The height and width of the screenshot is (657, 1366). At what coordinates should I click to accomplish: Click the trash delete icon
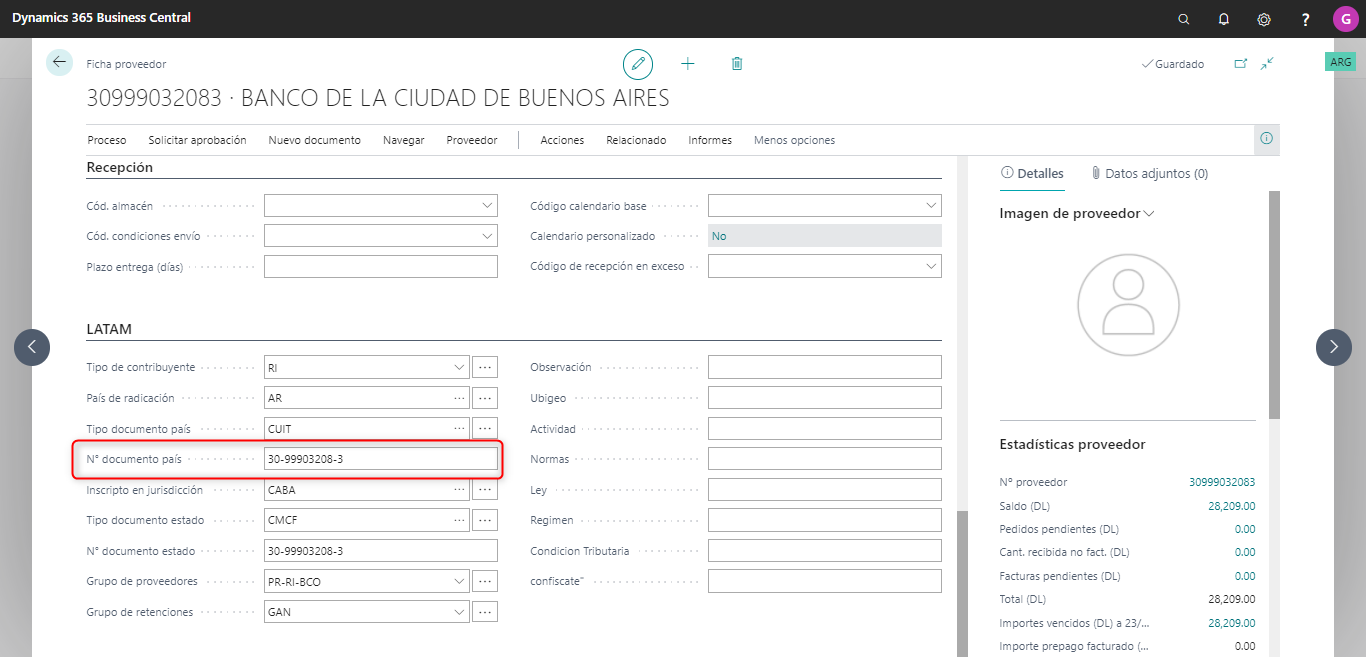[737, 64]
